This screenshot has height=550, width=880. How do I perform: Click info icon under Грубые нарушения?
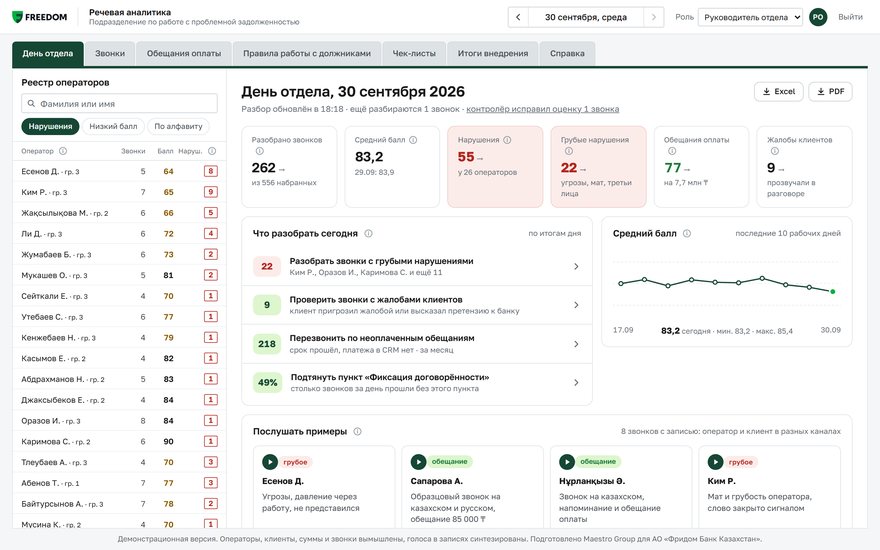[x=569, y=151]
